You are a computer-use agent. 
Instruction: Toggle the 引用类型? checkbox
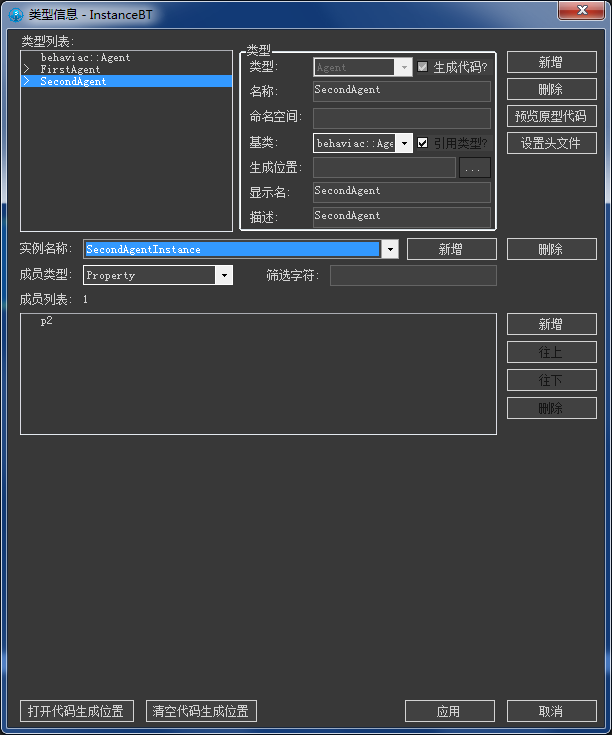[x=423, y=143]
